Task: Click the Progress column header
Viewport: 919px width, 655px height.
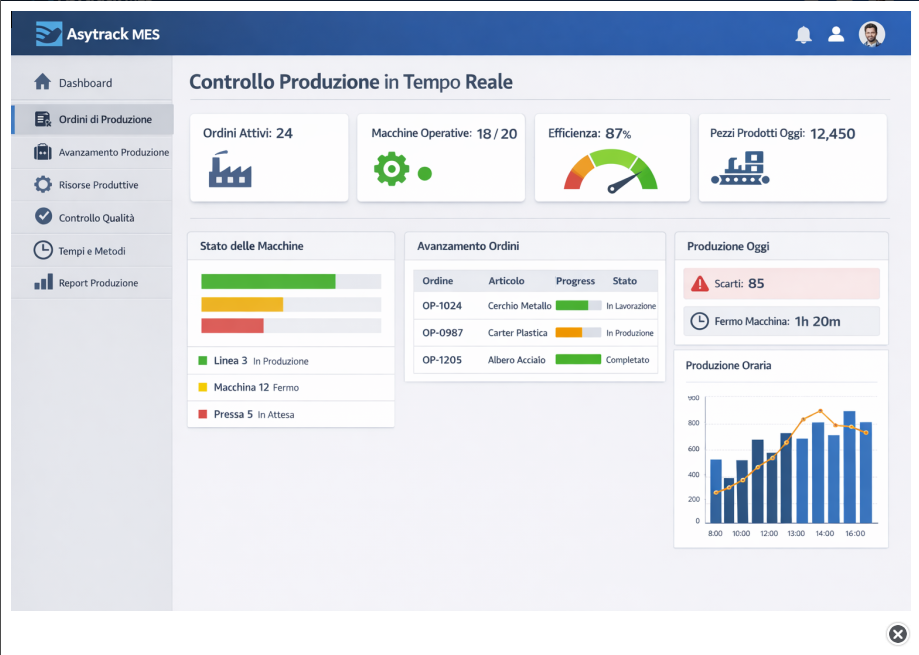Action: [x=575, y=281]
